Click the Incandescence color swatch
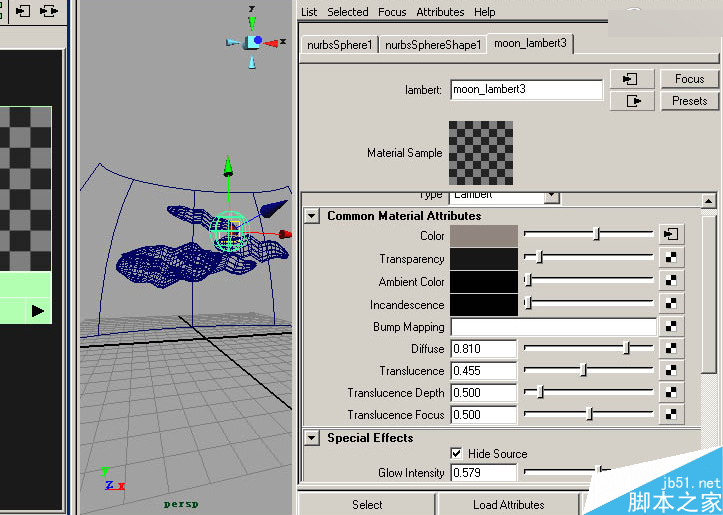This screenshot has height=515, width=723. (484, 305)
